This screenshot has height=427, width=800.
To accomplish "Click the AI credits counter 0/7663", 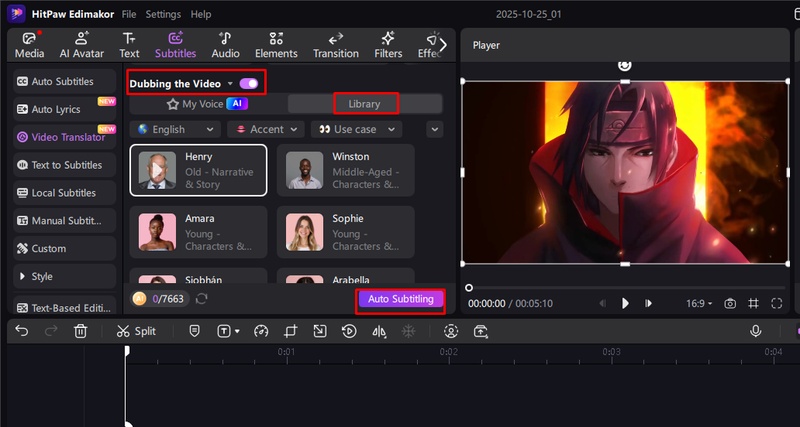I will [160, 299].
